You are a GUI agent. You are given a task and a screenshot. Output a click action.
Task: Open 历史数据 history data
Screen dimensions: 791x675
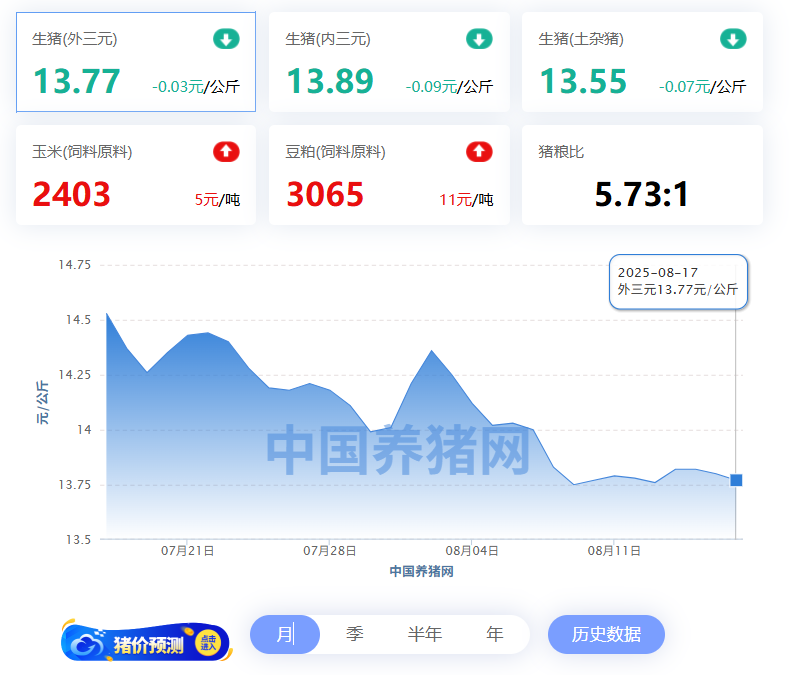(x=606, y=634)
